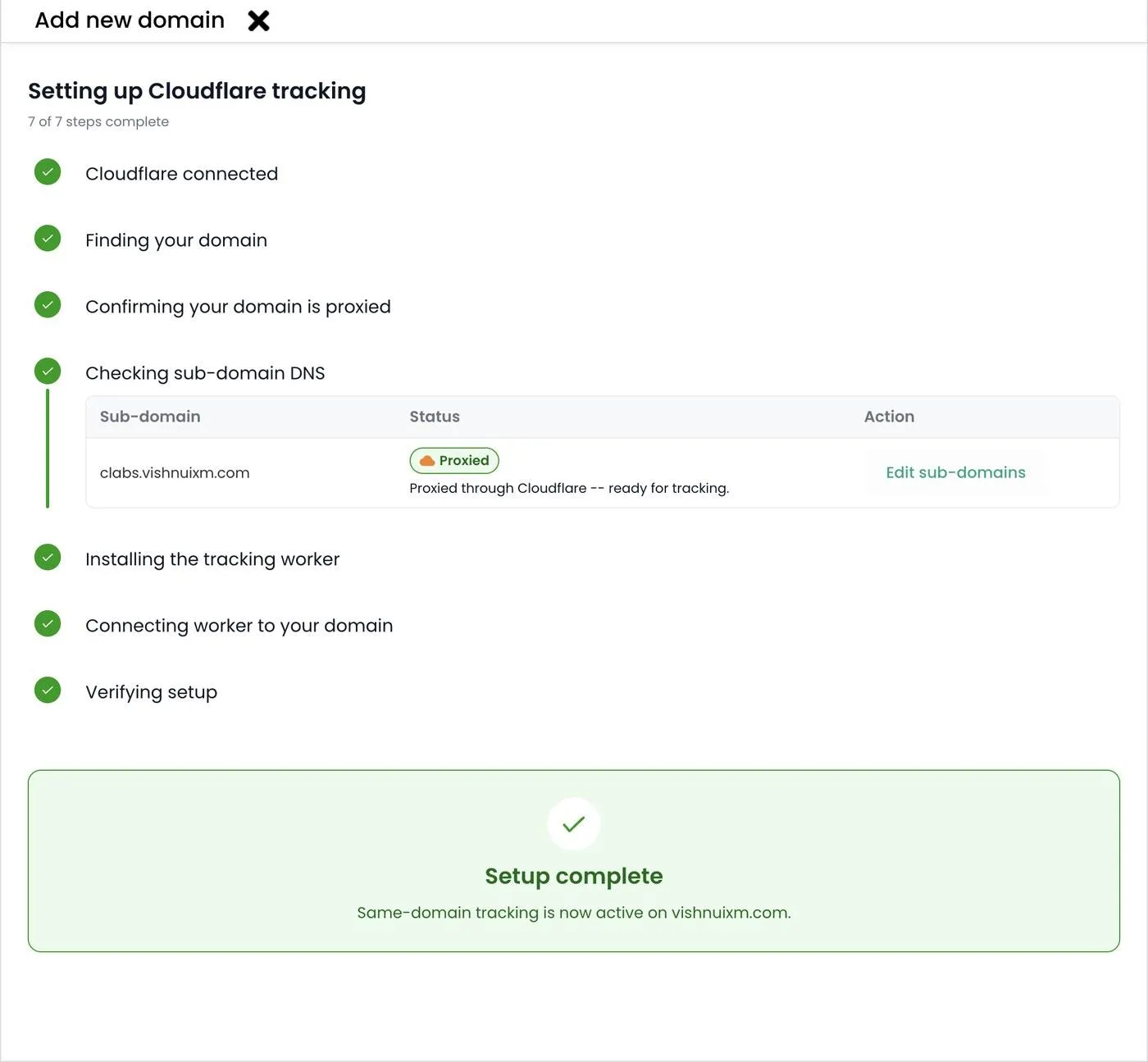
Task: Click the 'Cloudflare connected' step label
Action: [182, 174]
